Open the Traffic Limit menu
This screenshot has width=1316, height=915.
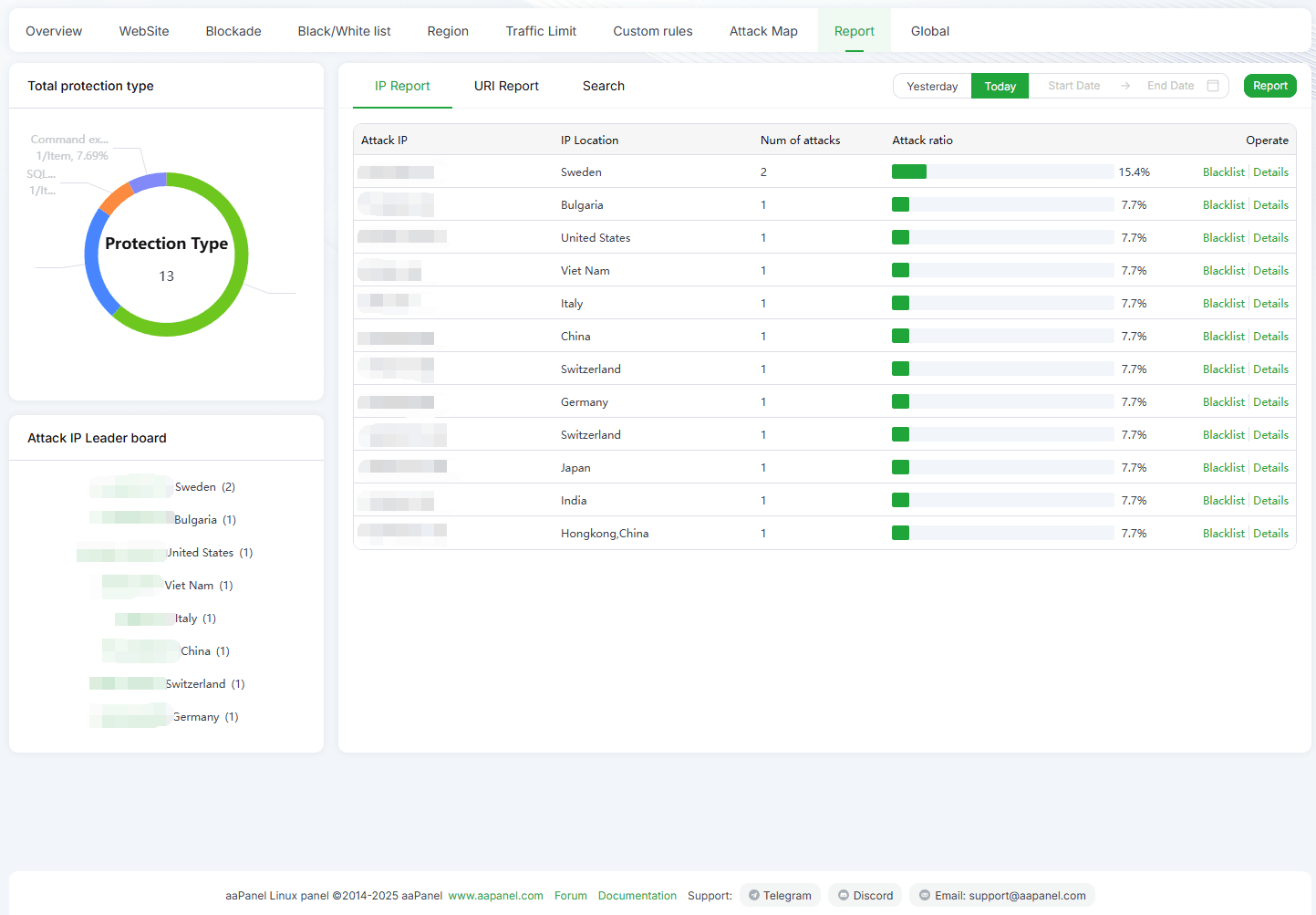point(541,31)
